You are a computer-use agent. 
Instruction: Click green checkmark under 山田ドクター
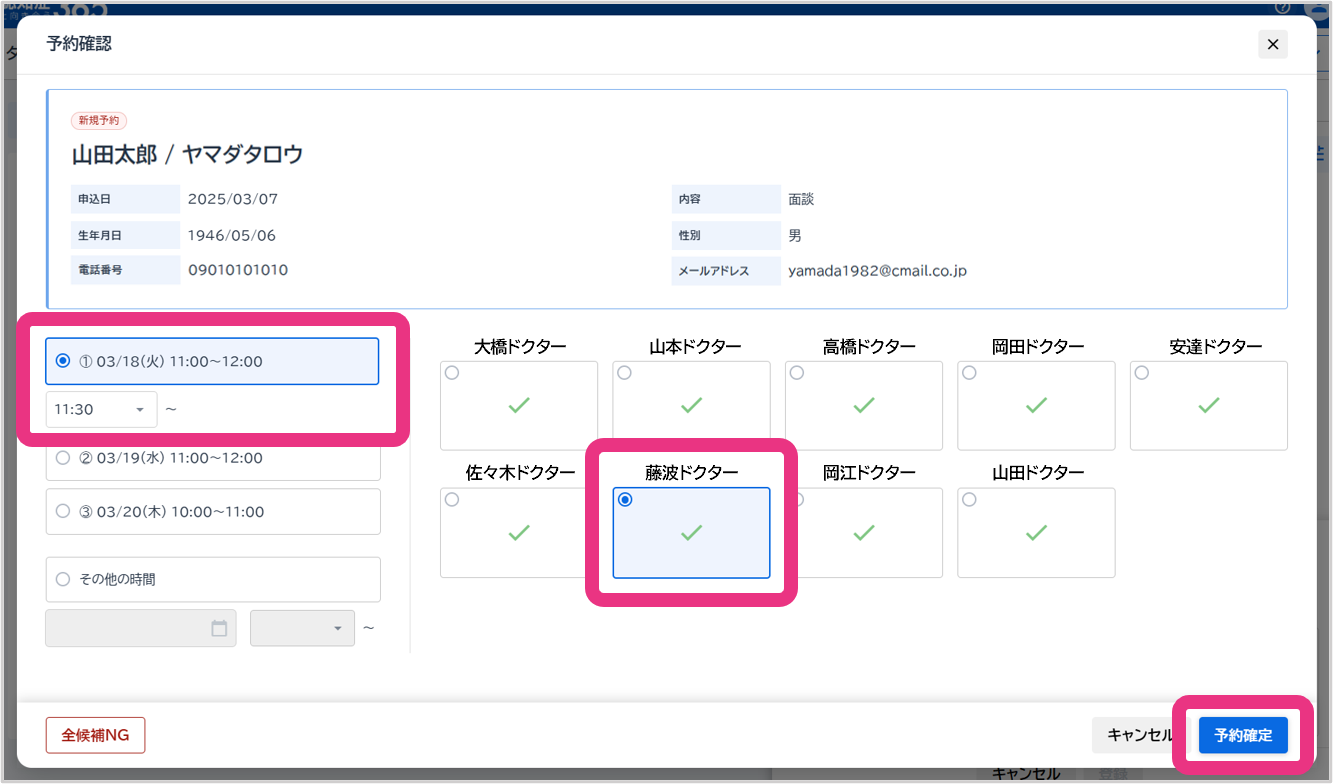pyautogui.click(x=1036, y=533)
